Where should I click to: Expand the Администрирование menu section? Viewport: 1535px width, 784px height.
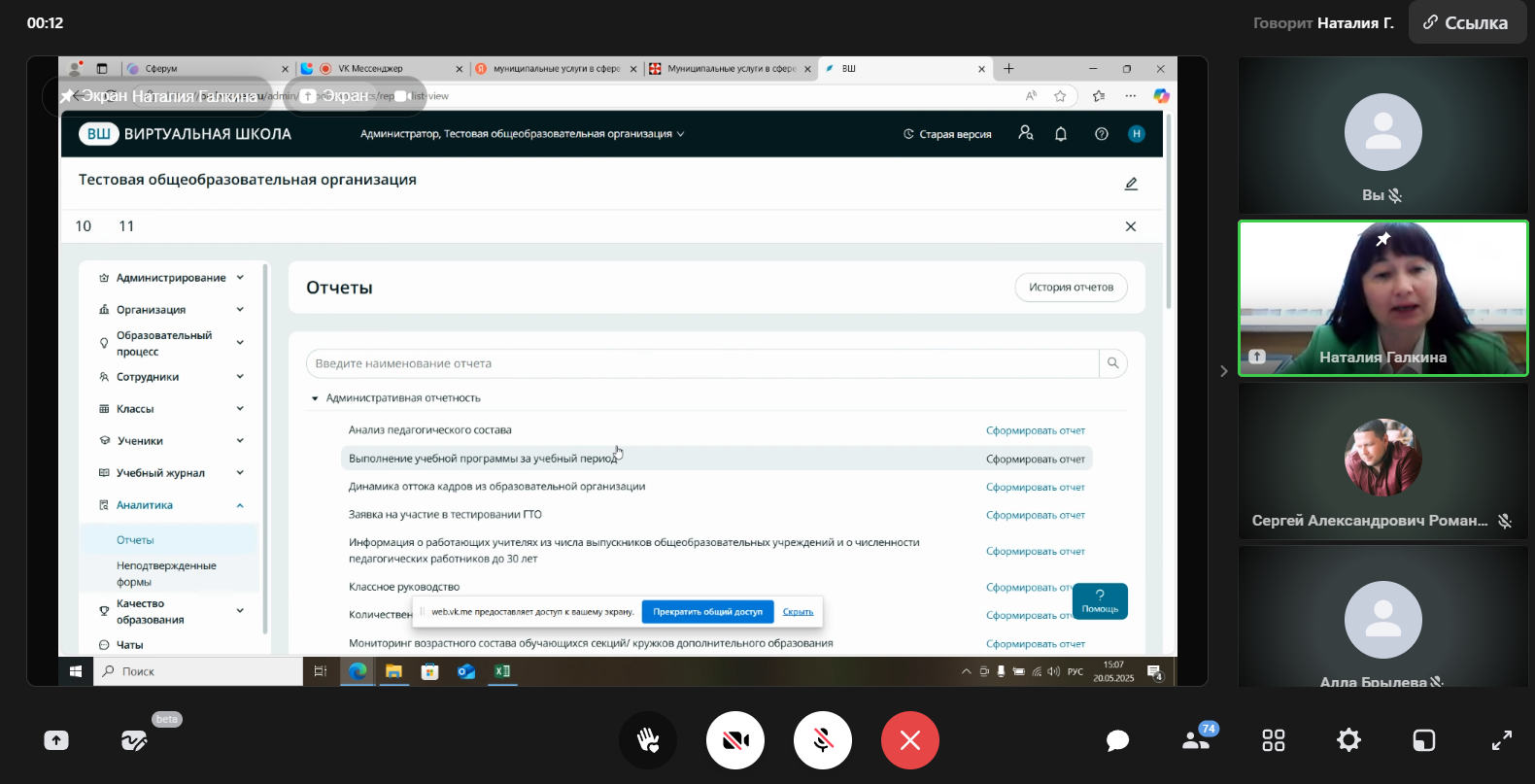pyautogui.click(x=171, y=278)
